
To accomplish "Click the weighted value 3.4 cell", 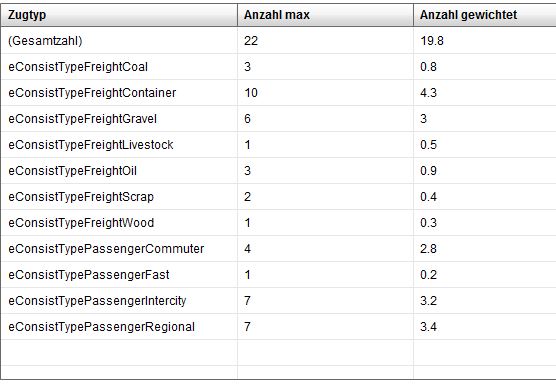I will click(x=485, y=327).
